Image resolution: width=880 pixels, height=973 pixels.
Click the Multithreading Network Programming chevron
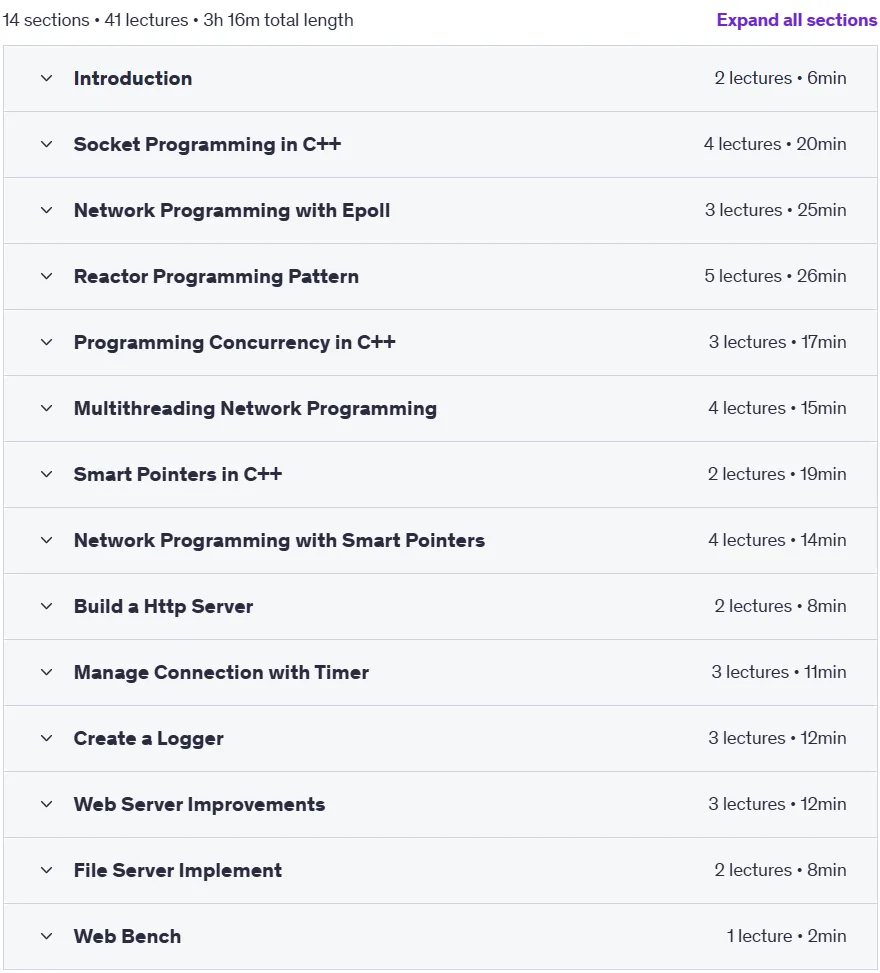[47, 408]
